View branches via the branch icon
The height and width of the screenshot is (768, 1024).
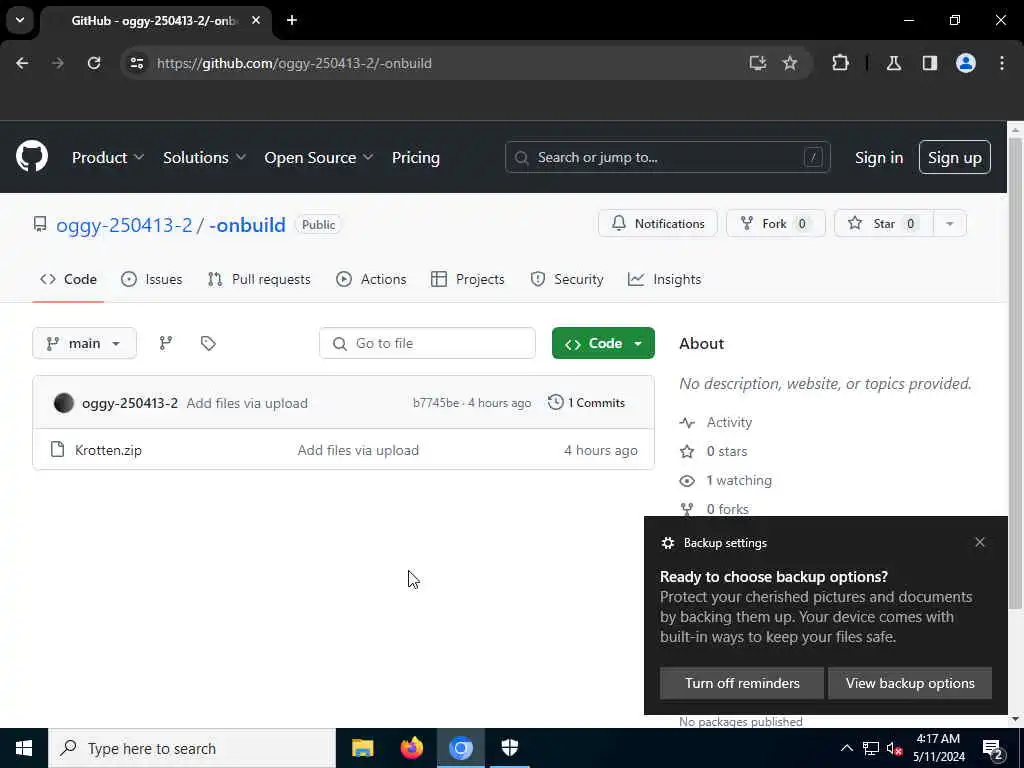166,343
